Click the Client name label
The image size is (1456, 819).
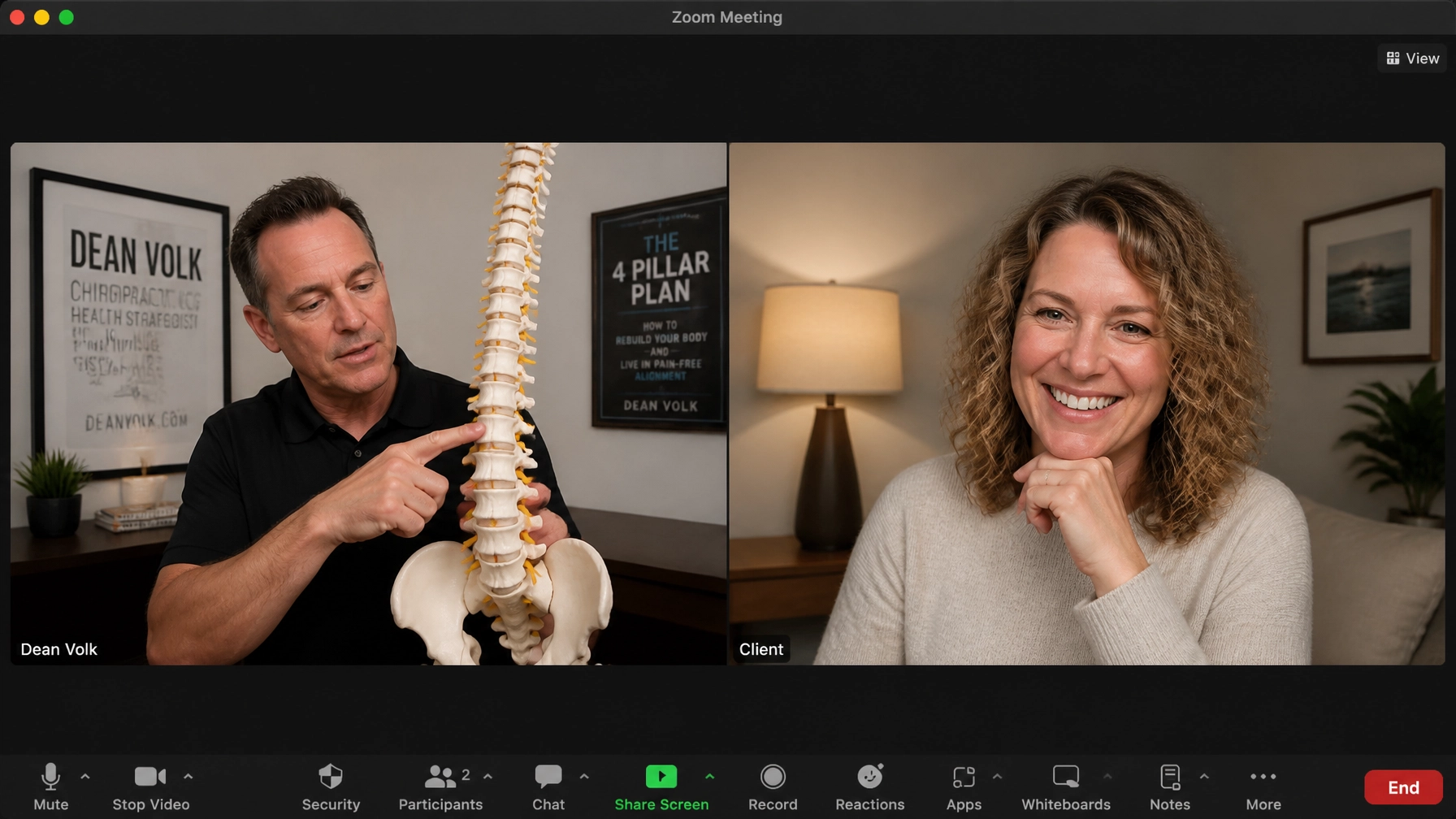761,649
